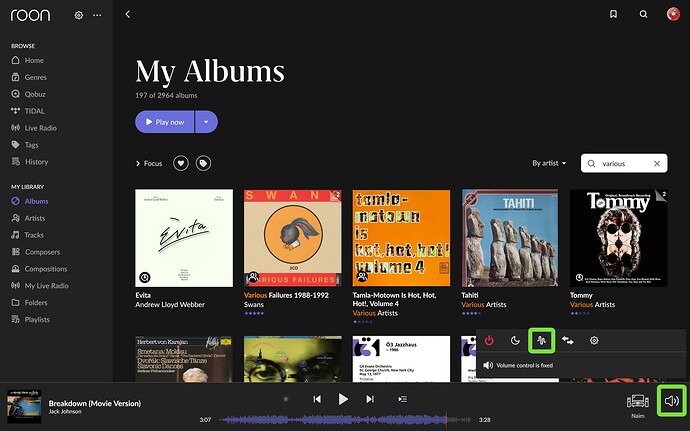
Task: Open the Naim zone selector
Action: pyautogui.click(x=638, y=405)
